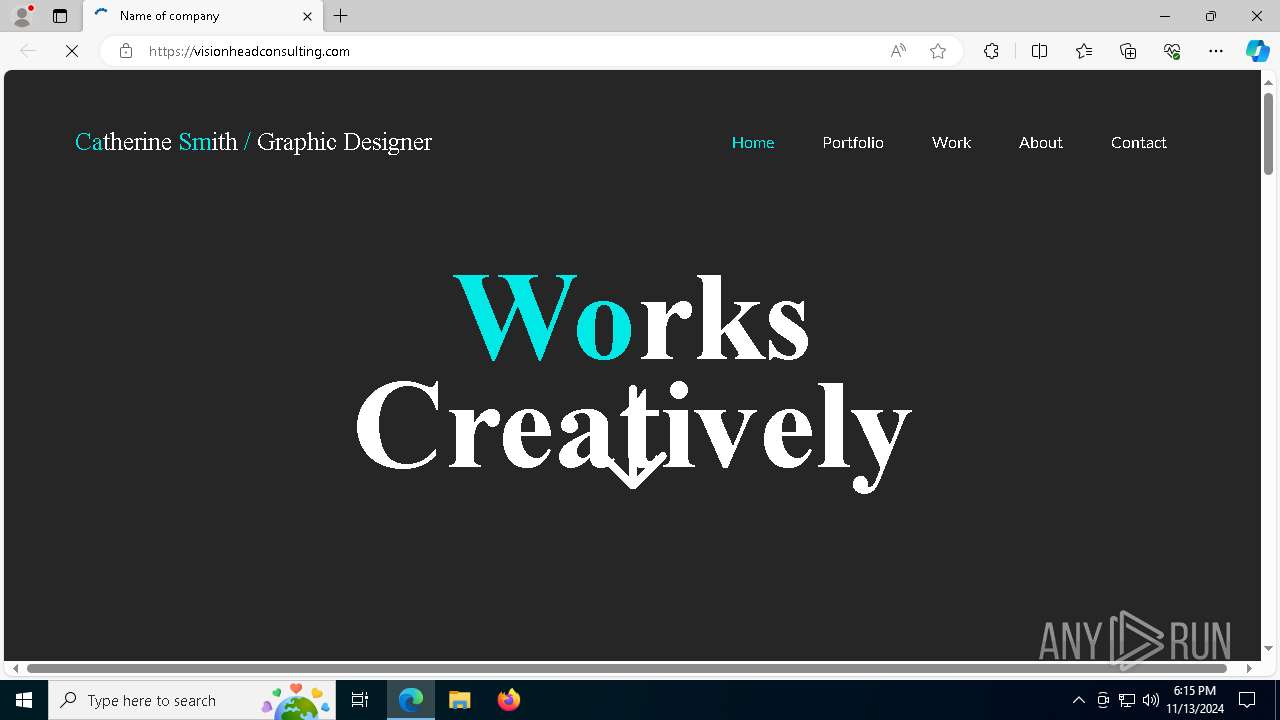This screenshot has width=1280, height=720.
Task: Open Microsoft Edge from taskbar
Action: coord(411,700)
